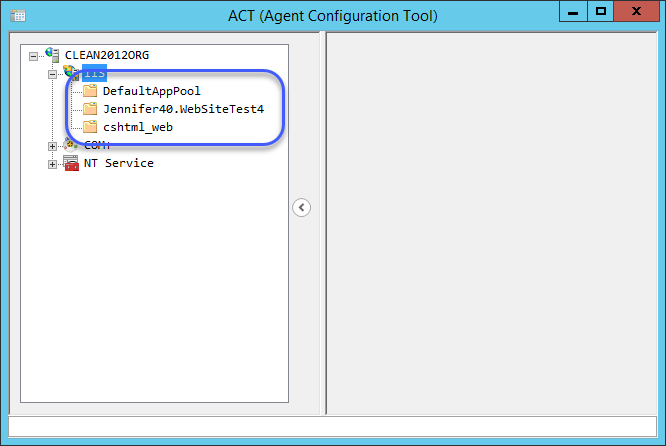
Task: Select the cshtml_web tree item
Action: 138,127
